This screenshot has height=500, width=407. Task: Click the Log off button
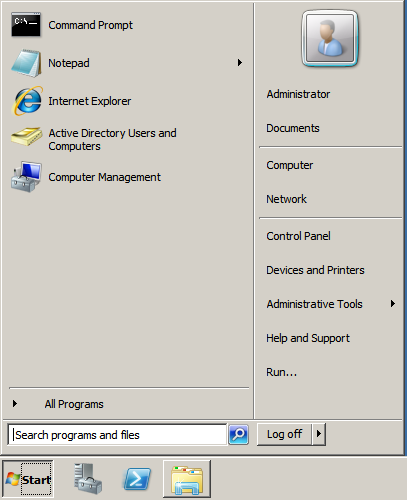tap(285, 434)
